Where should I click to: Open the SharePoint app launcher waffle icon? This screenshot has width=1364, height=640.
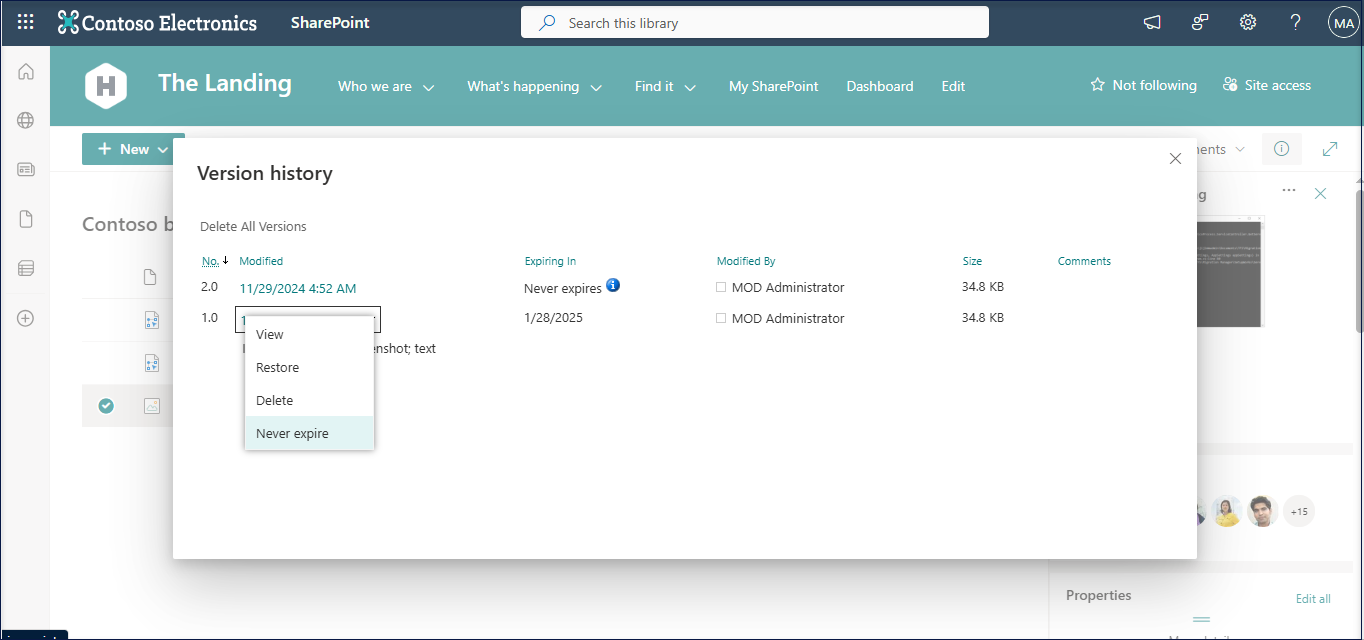pyautogui.click(x=25, y=21)
